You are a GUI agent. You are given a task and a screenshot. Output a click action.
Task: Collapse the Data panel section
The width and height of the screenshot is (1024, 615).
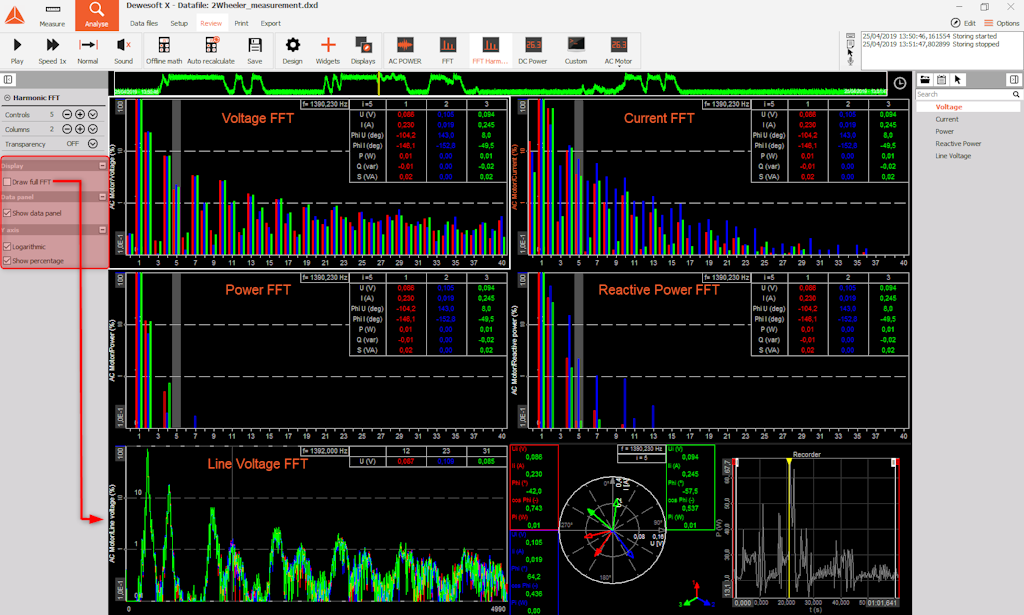tap(103, 197)
